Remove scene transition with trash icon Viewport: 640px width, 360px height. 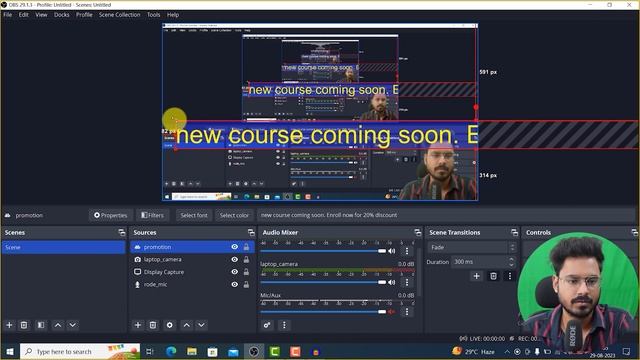(x=493, y=276)
